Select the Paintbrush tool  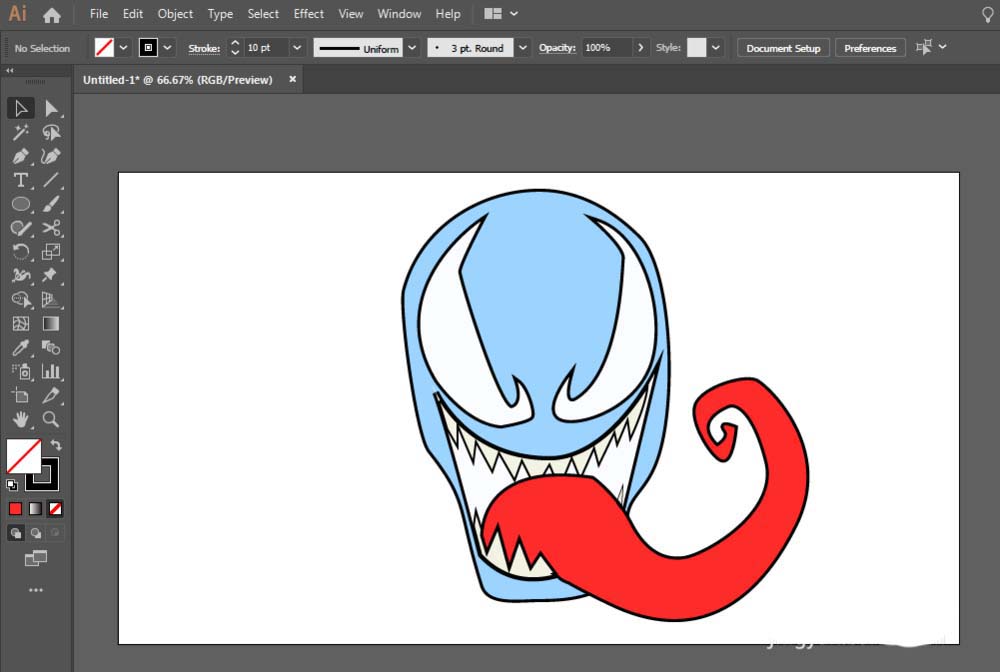click(x=51, y=204)
